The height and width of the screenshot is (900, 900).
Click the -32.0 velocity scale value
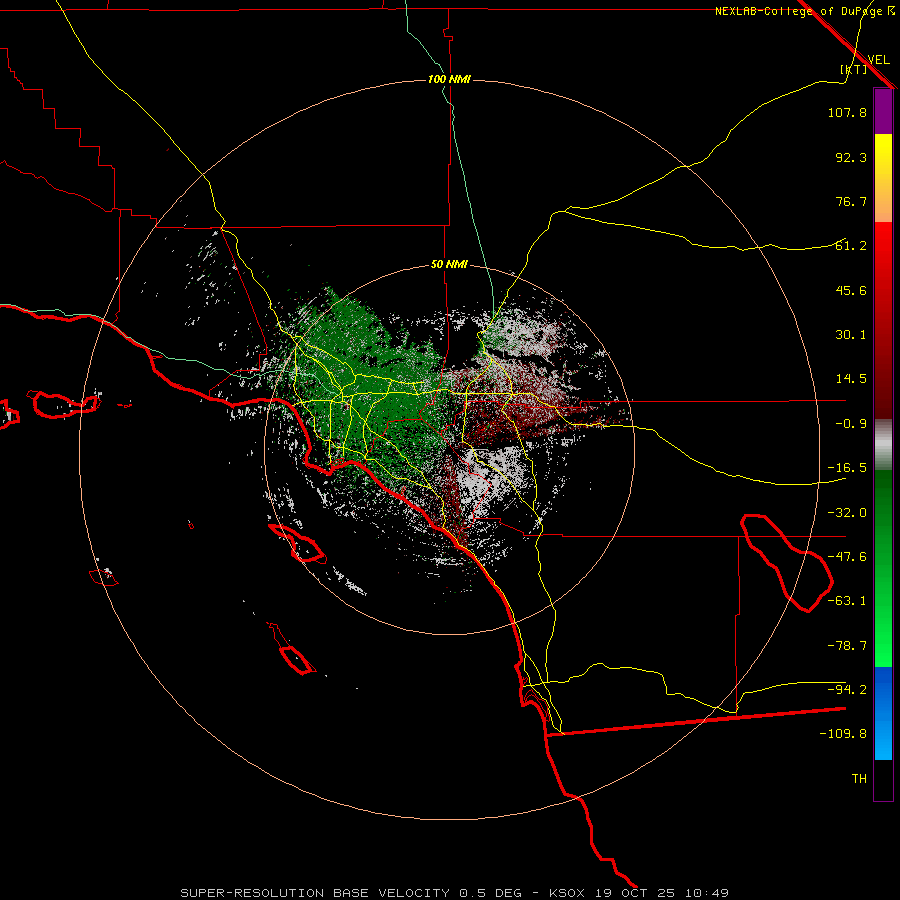click(847, 513)
